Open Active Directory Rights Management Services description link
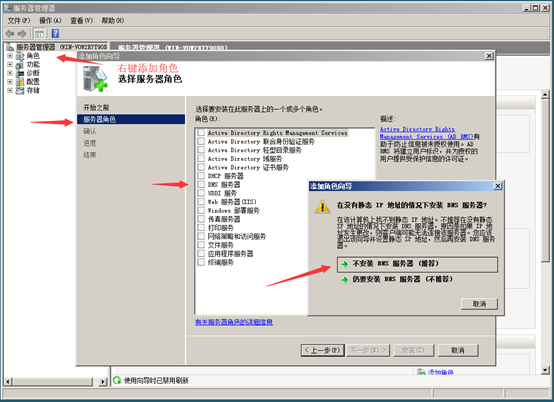 pos(426,133)
